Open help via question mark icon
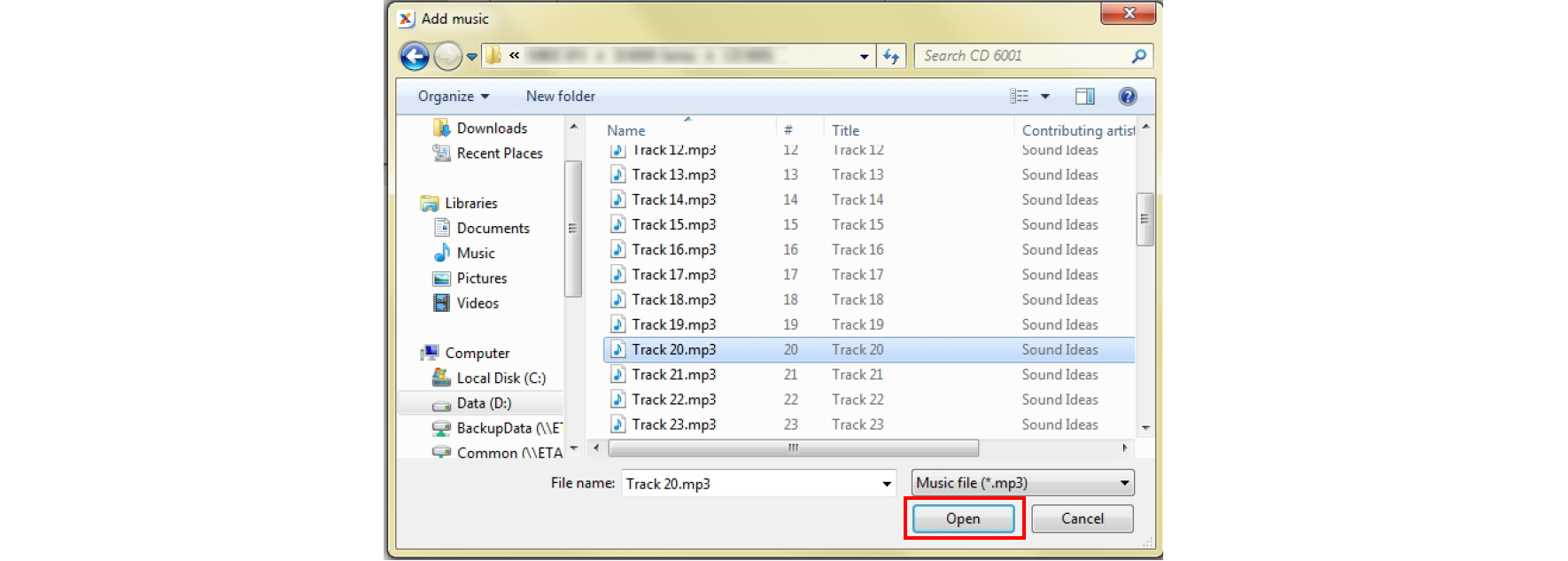 pos(1127,97)
